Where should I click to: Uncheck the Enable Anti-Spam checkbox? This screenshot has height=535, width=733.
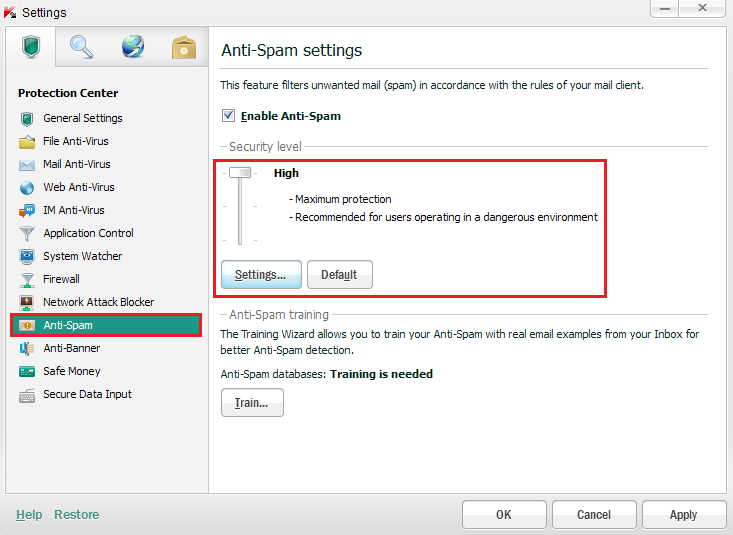coord(228,116)
